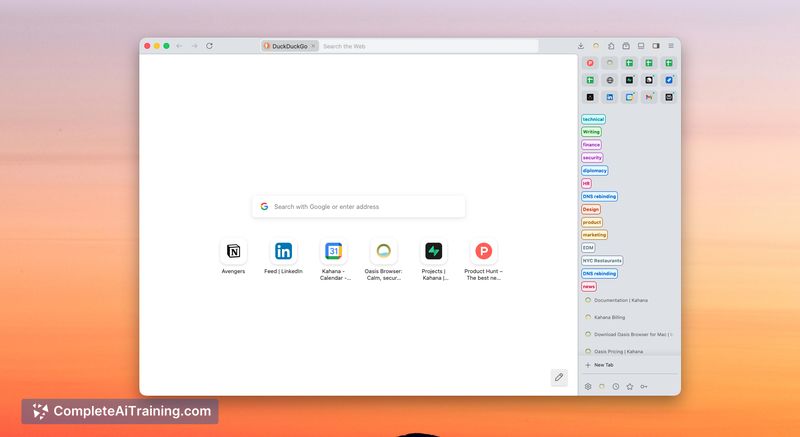Open passwords key icon at sidebar bottom
The width and height of the screenshot is (800, 437).
click(644, 387)
